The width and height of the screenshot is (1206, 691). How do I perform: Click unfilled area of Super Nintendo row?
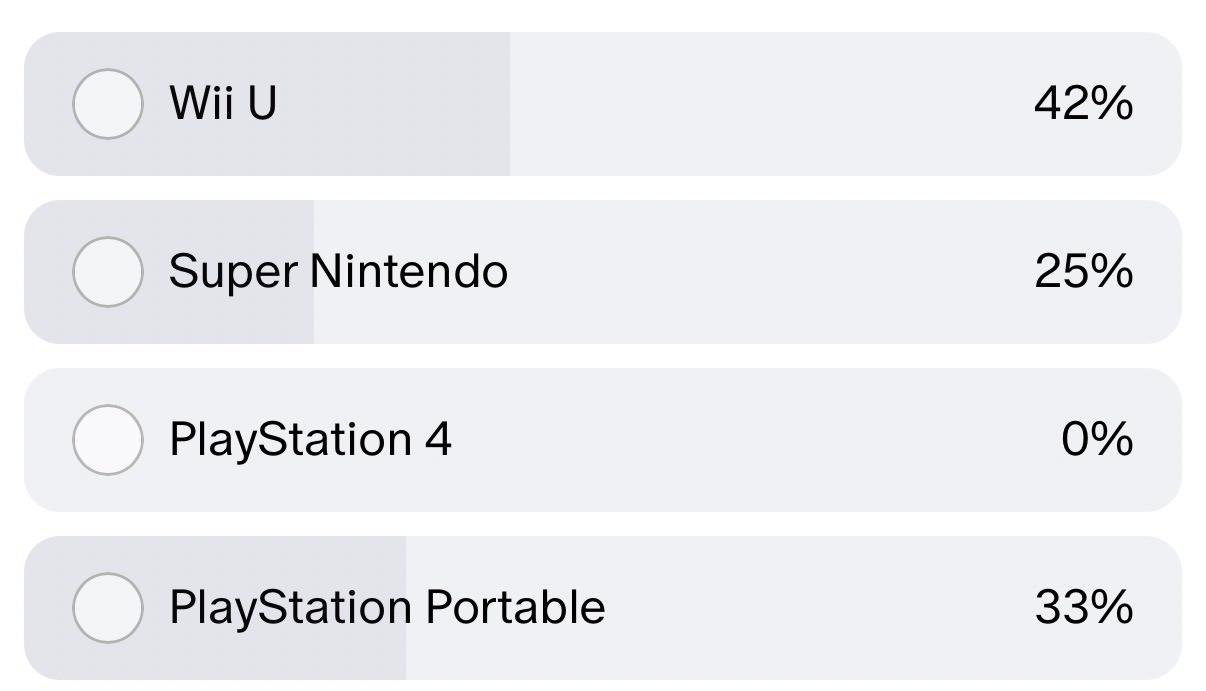point(770,272)
